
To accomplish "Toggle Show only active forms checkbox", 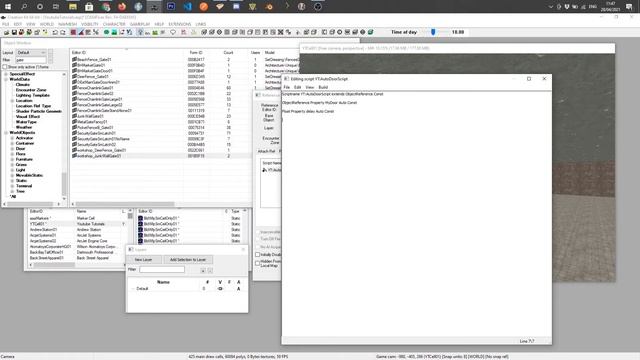I will [x=5, y=67].
